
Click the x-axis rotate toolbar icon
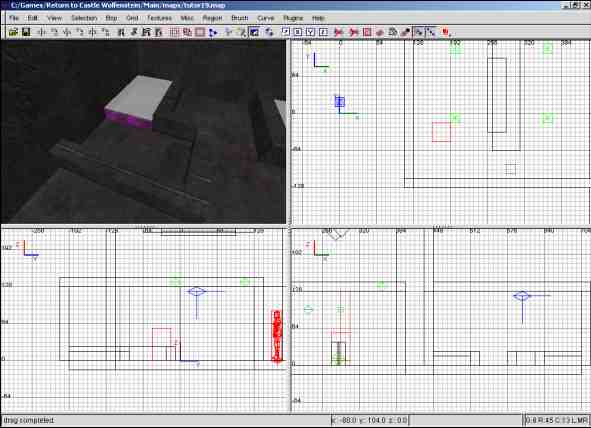55,32
